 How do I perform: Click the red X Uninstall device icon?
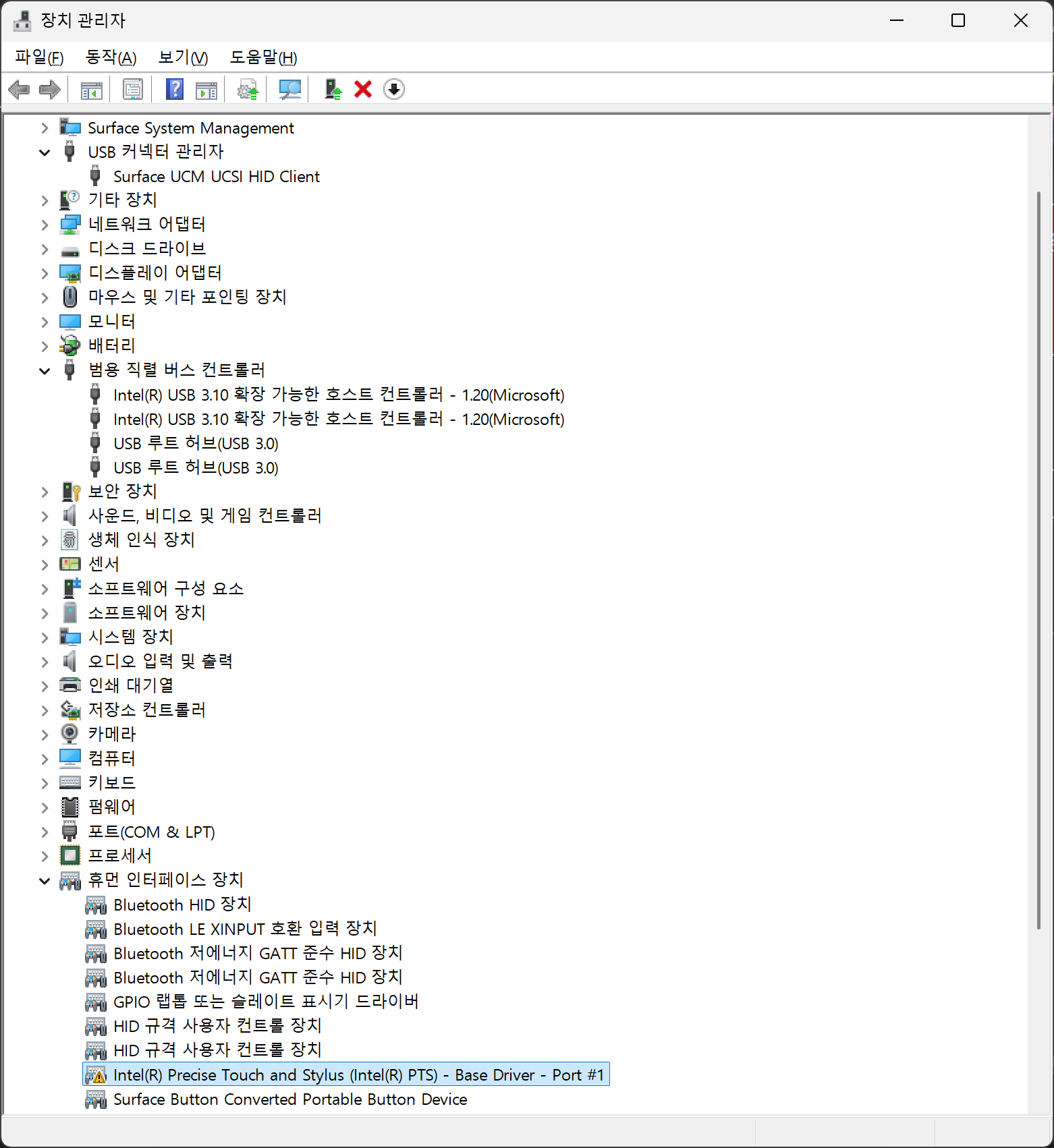[363, 89]
